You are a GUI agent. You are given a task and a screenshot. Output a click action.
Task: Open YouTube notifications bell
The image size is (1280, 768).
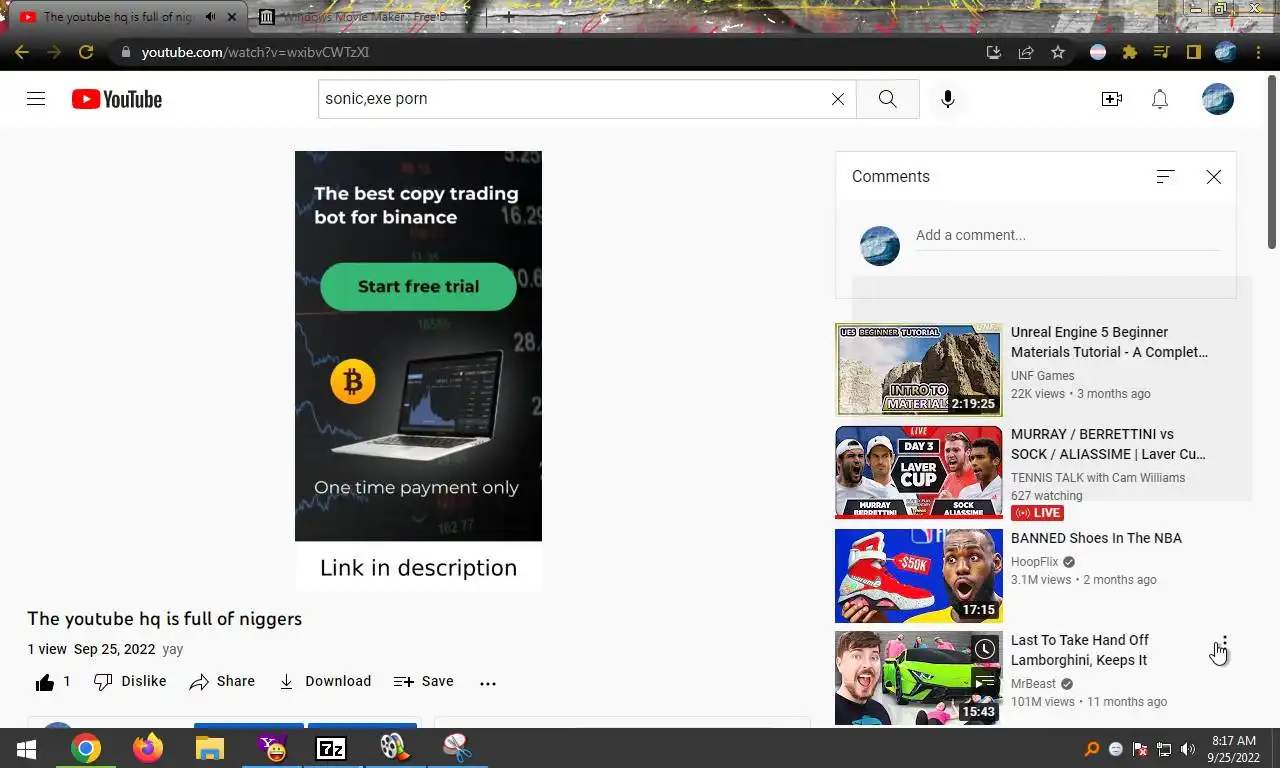point(1160,99)
